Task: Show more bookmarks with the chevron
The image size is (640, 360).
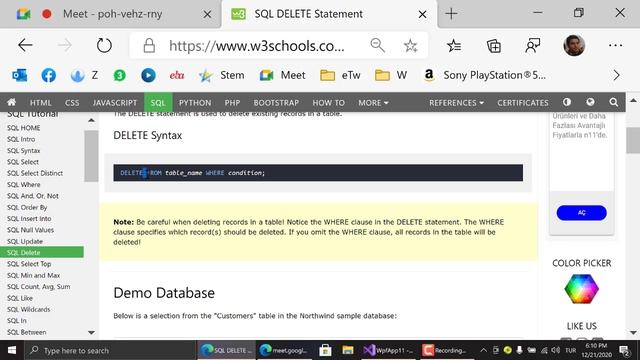Action: (x=616, y=75)
